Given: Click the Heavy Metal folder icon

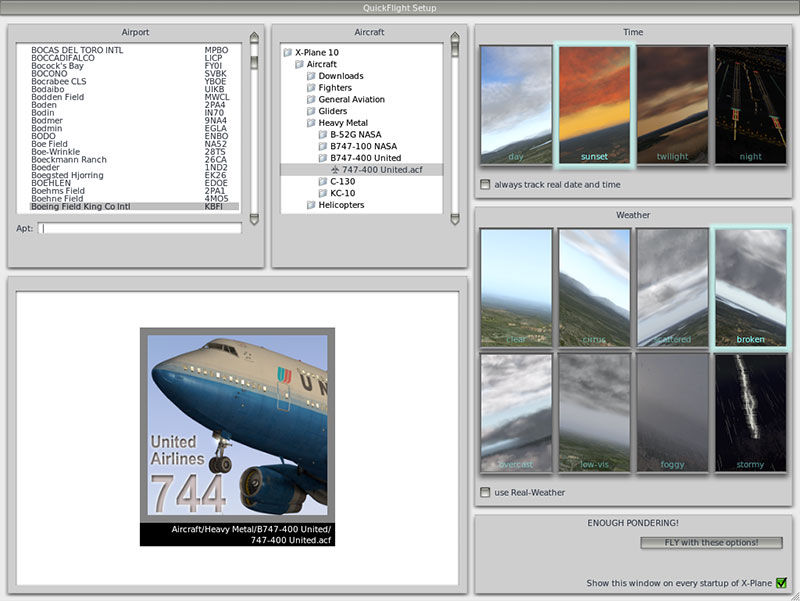Looking at the screenshot, I should click(x=311, y=123).
